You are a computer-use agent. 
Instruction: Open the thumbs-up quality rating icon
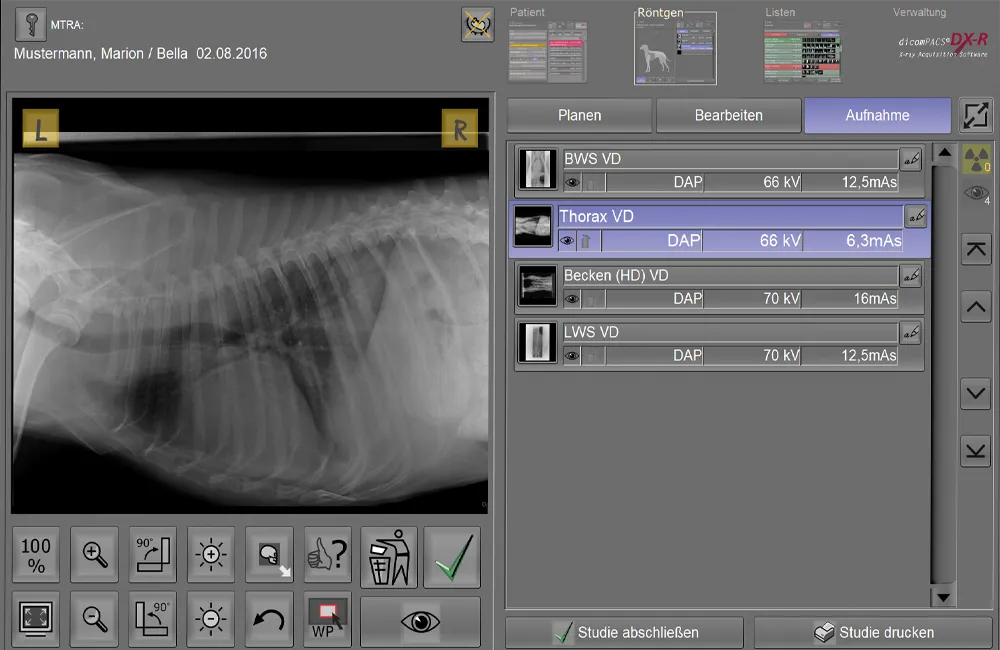coord(328,555)
